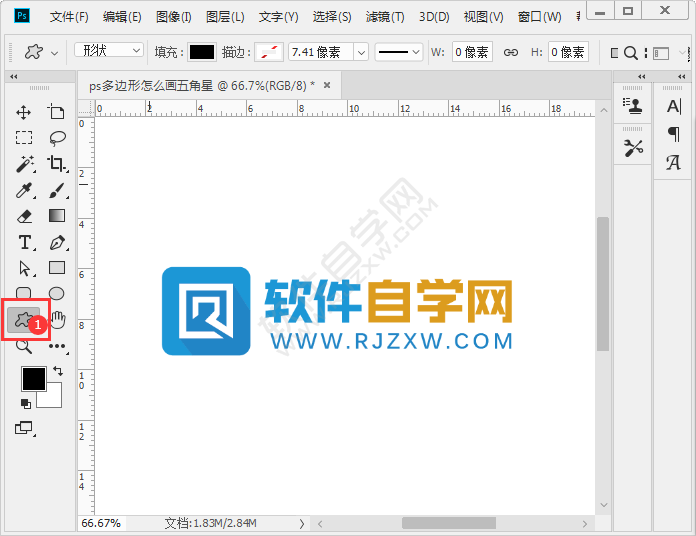The height and width of the screenshot is (536, 696).
Task: Select the Hand tool
Action: 58,319
